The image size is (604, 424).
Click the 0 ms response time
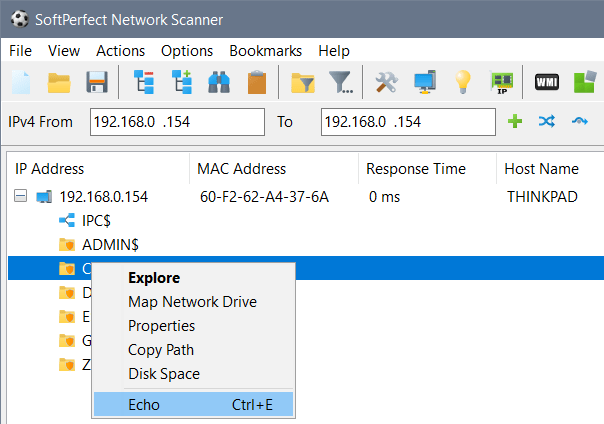tap(384, 197)
